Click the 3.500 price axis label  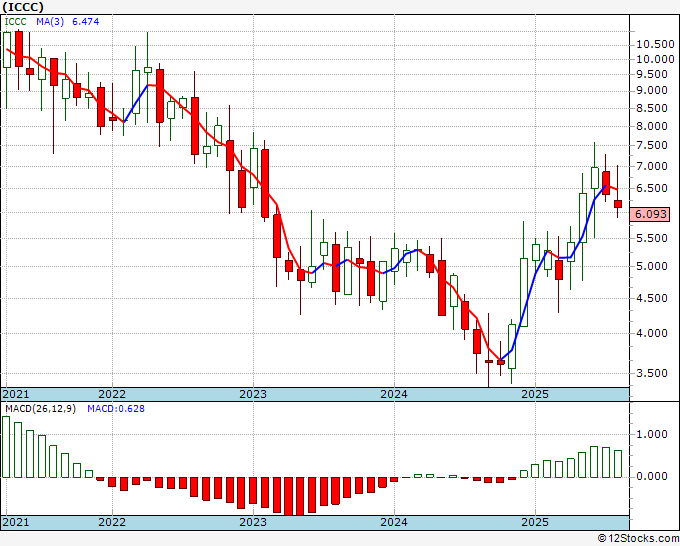tap(651, 373)
